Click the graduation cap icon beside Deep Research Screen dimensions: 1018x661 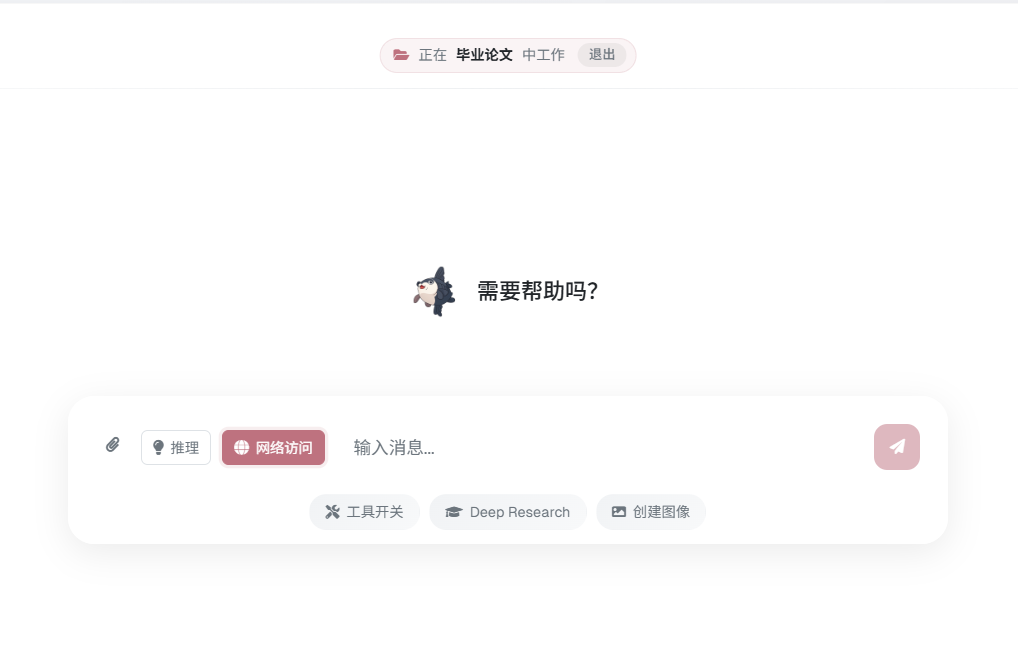(x=453, y=512)
